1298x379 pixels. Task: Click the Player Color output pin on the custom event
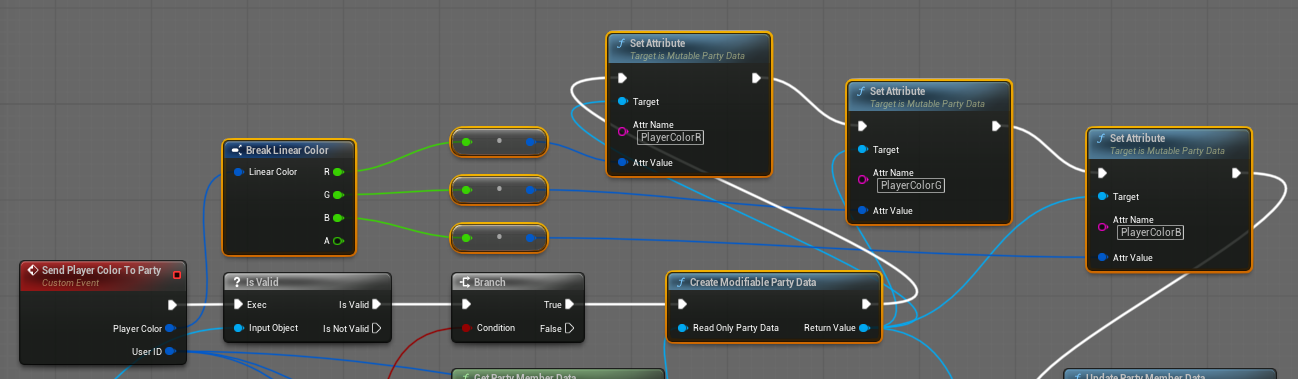coord(170,328)
